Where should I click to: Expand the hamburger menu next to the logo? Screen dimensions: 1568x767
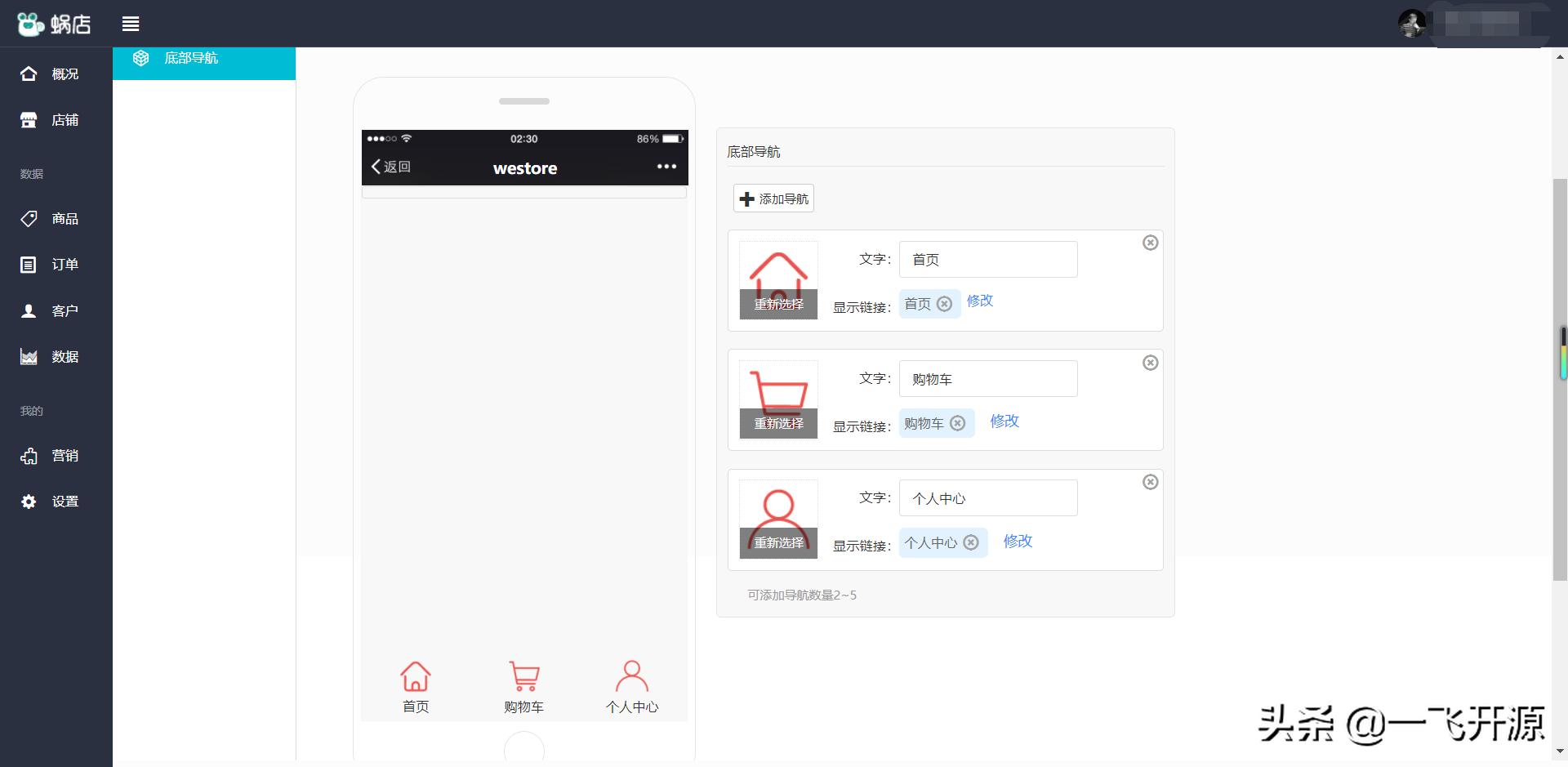pos(131,24)
